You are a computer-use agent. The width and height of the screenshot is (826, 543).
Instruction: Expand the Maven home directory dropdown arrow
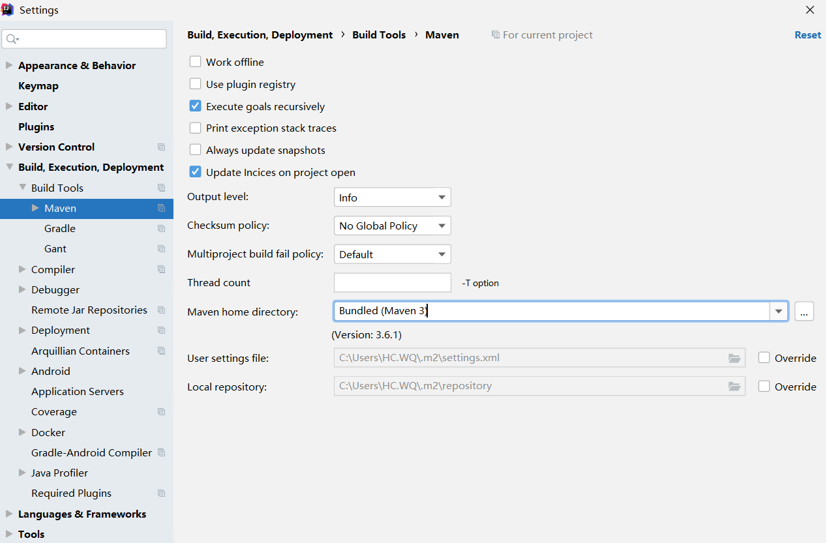click(778, 311)
